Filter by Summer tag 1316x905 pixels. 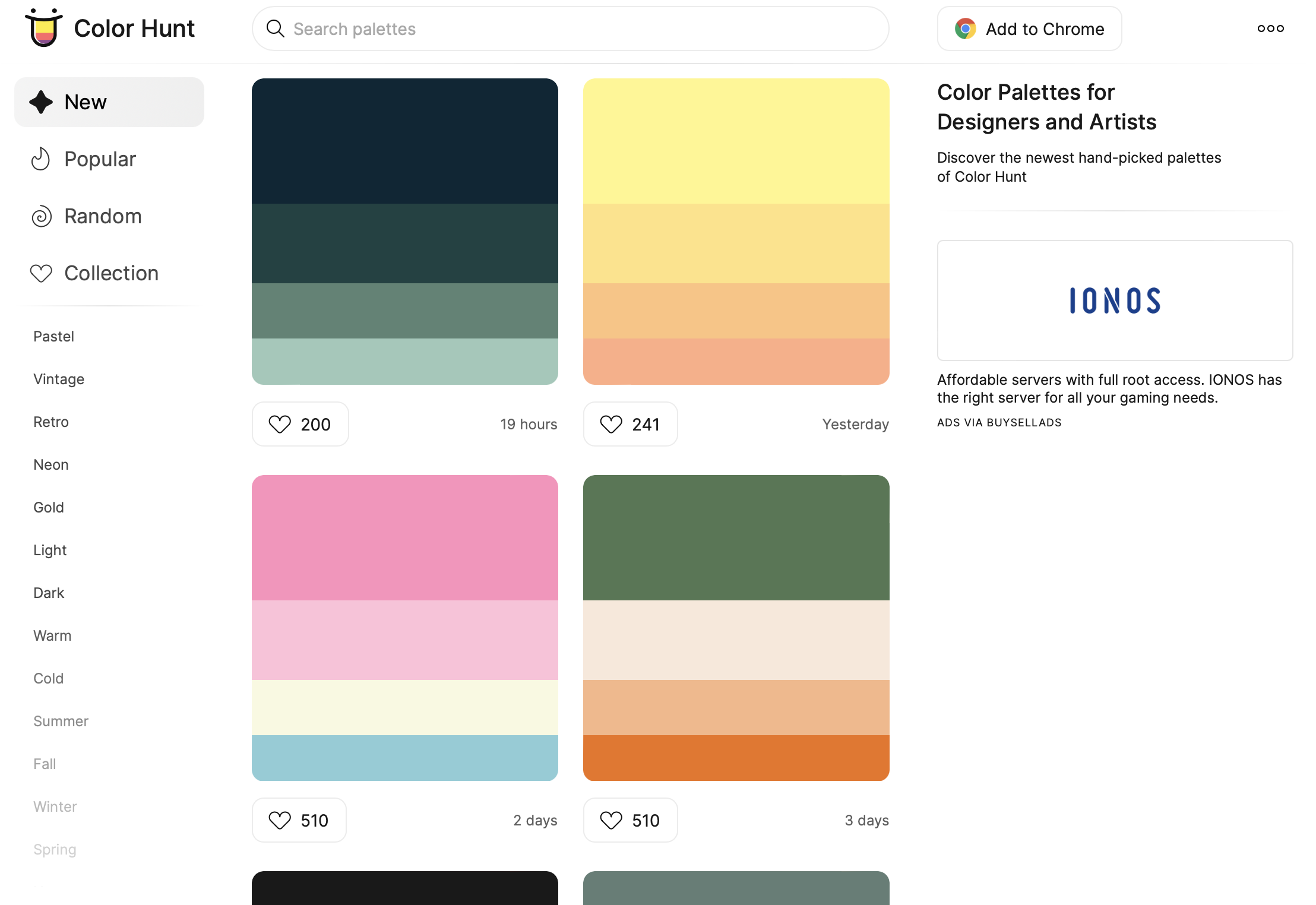point(61,722)
